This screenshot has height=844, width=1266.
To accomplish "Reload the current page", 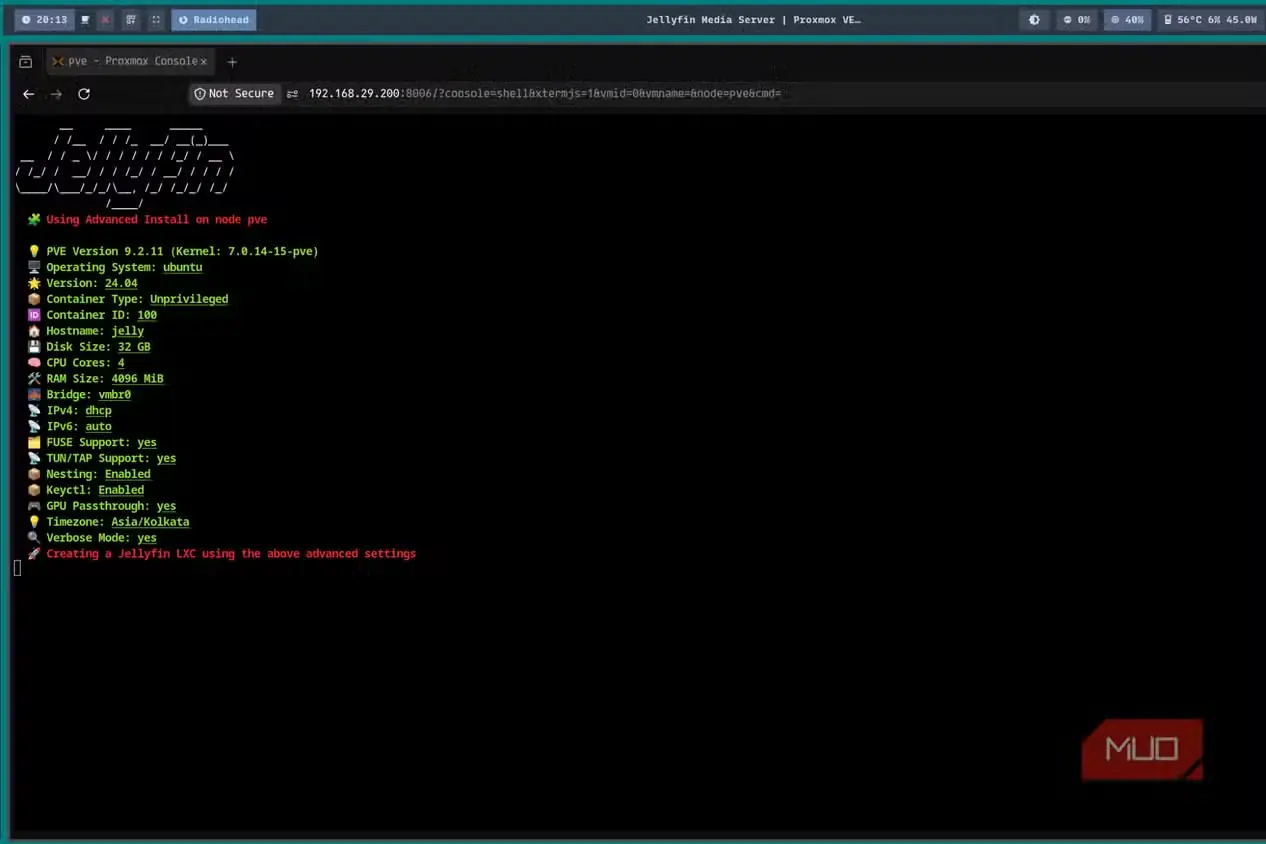I will click(x=84, y=94).
